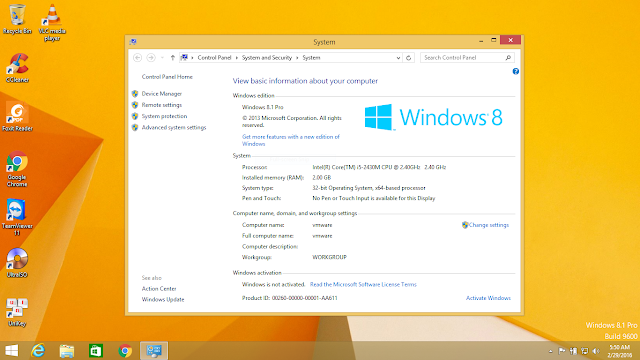This screenshot has height=360, width=640.
Task: Click the refresh button beside address bar
Action: click(x=408, y=58)
